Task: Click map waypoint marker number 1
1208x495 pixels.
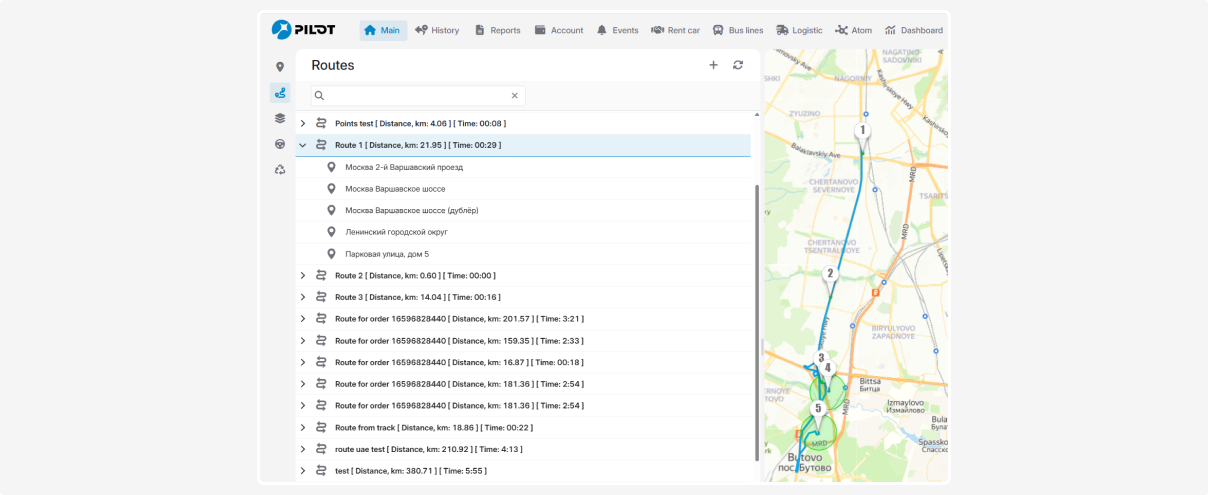Action: (x=862, y=131)
